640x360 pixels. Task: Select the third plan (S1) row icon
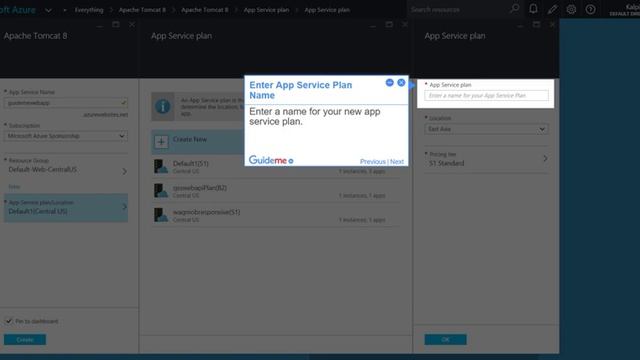(x=161, y=215)
